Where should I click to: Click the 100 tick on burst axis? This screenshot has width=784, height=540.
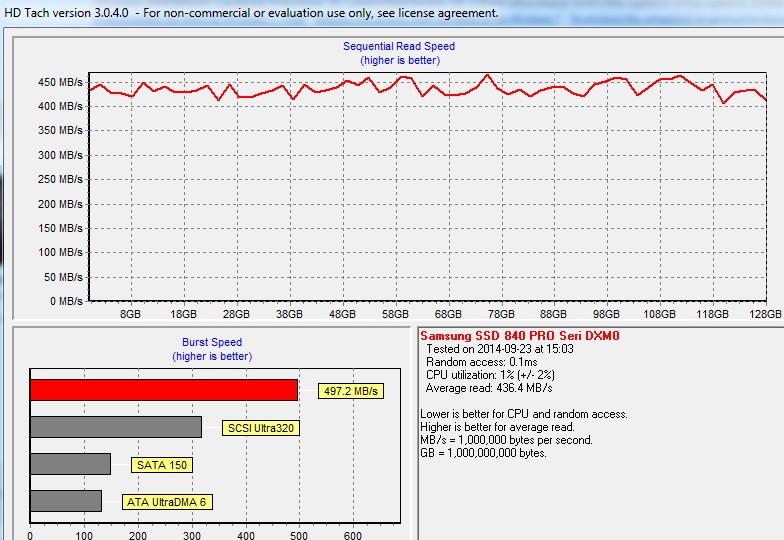tap(84, 535)
